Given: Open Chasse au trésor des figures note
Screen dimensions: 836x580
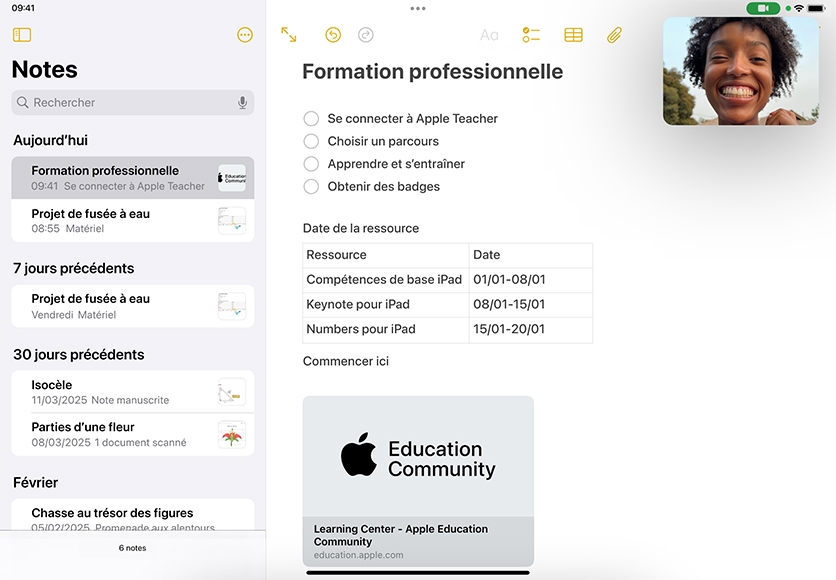Looking at the screenshot, I should [133, 514].
